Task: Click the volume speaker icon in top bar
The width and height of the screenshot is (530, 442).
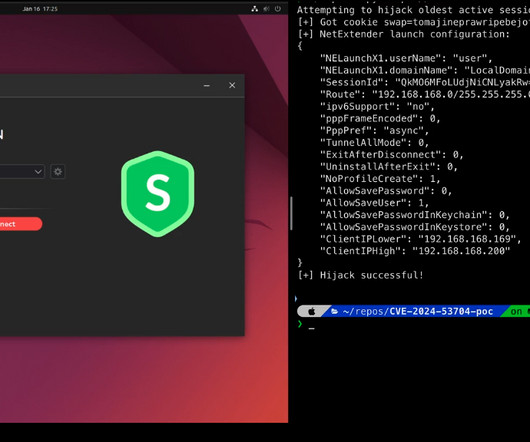Action: tap(266, 9)
